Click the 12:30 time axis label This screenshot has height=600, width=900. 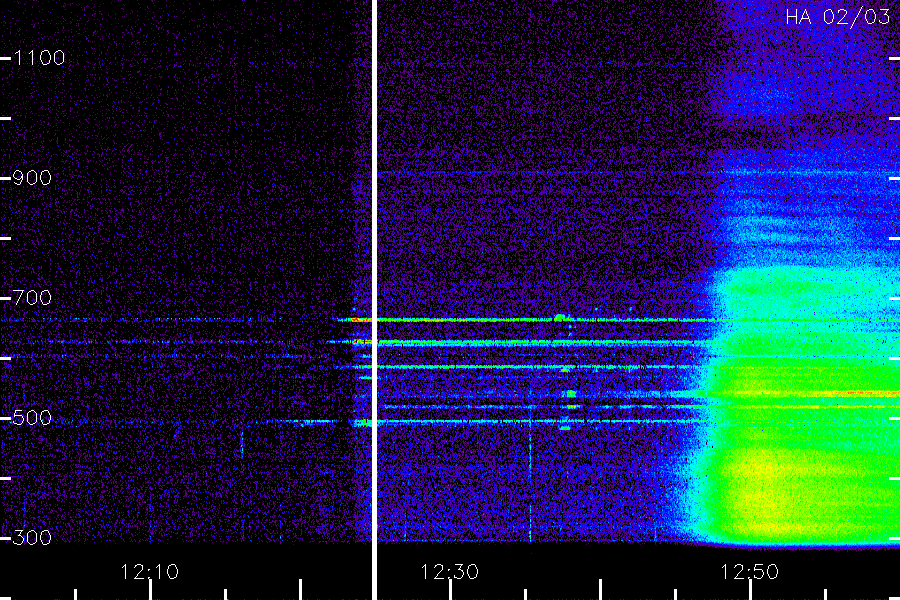click(449, 572)
